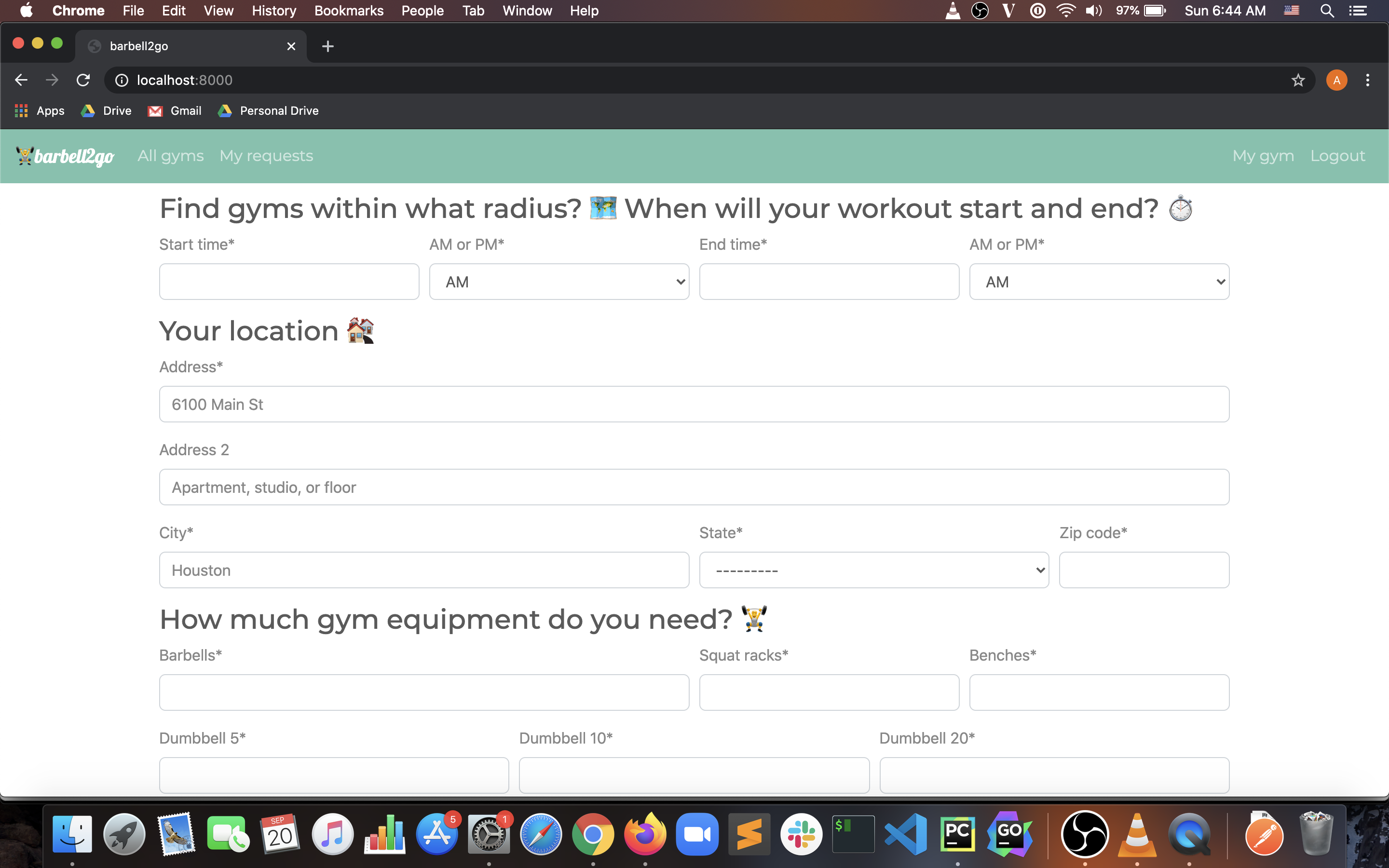Open the History menu
Image resolution: width=1389 pixels, height=868 pixels.
pyautogui.click(x=274, y=10)
